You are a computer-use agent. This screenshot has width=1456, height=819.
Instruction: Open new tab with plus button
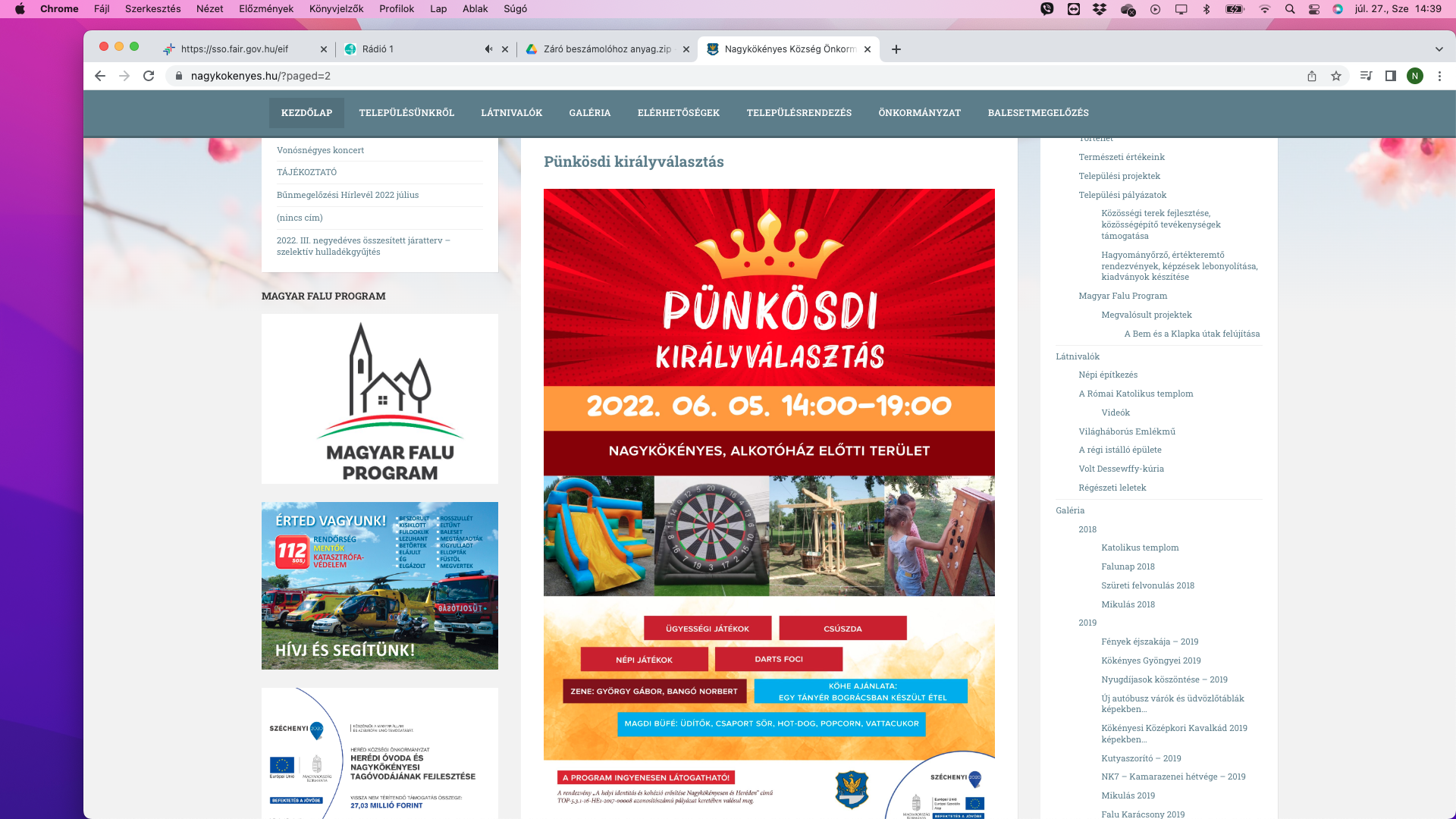[896, 49]
